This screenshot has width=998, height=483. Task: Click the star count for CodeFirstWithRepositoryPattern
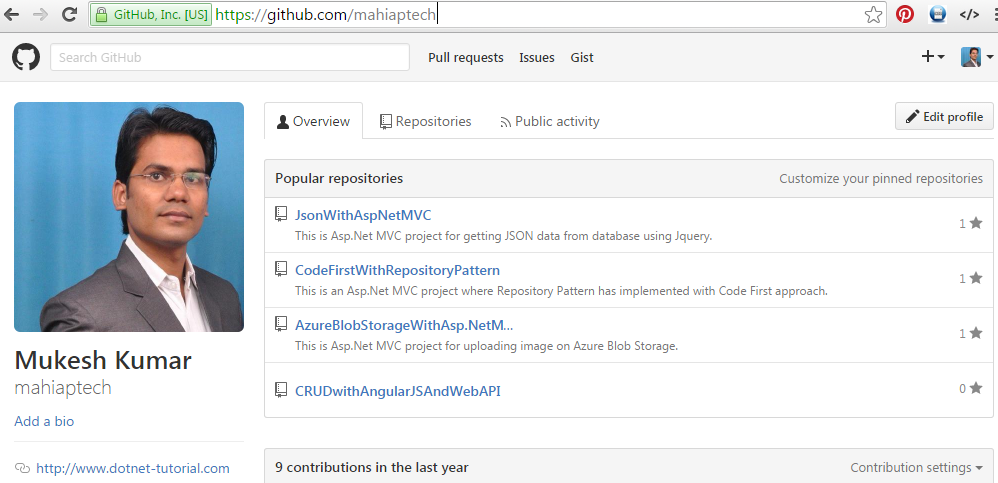971,278
